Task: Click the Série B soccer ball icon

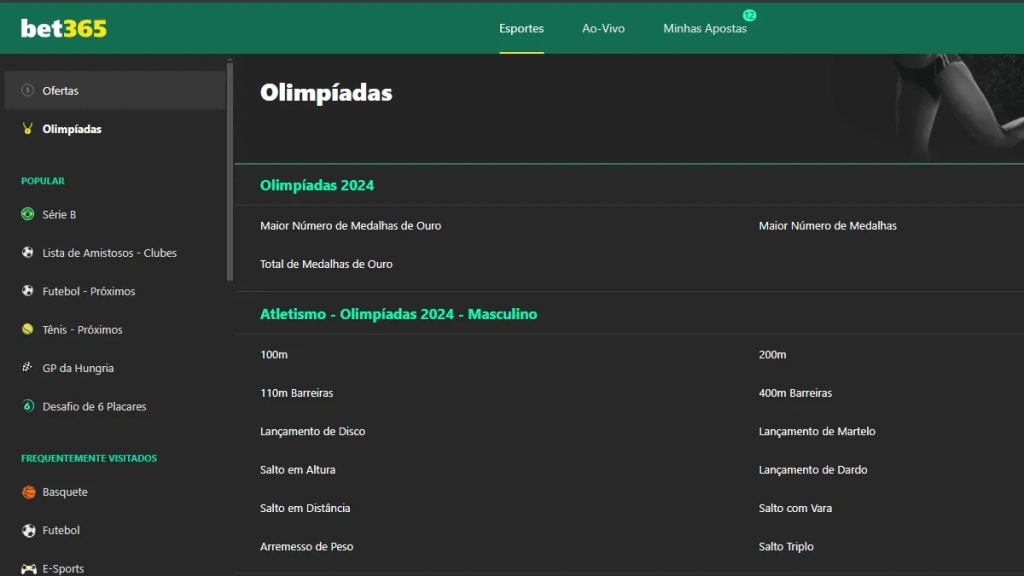Action: [x=27, y=214]
